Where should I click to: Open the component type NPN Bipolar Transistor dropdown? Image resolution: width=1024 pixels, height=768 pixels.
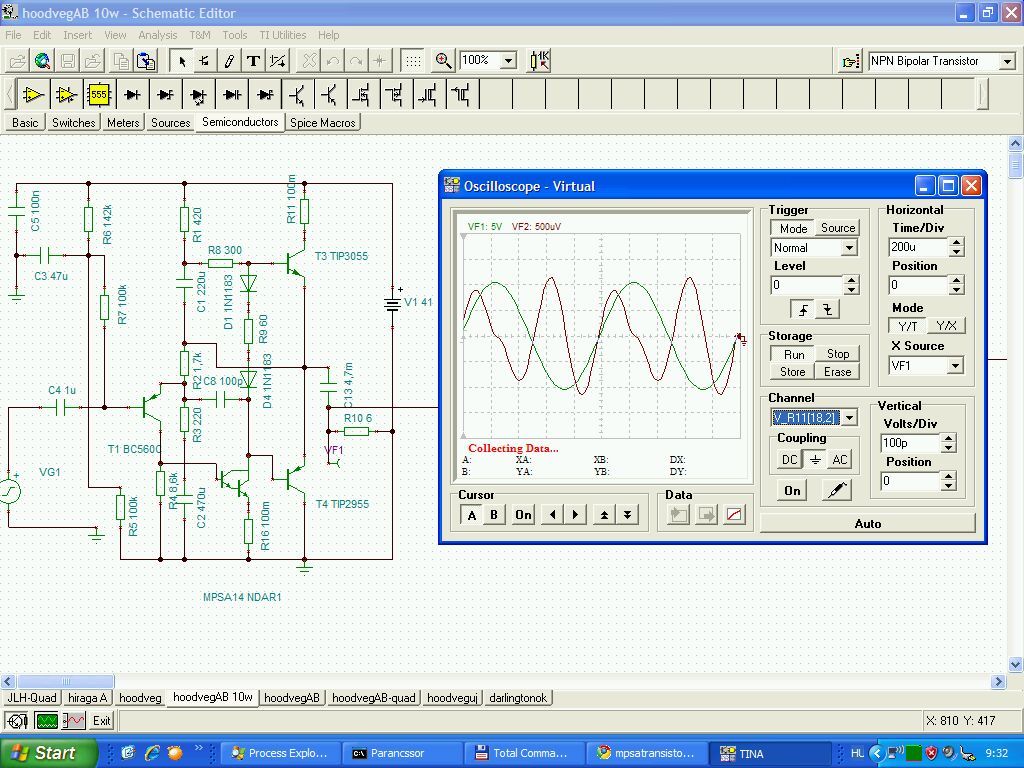1006,61
